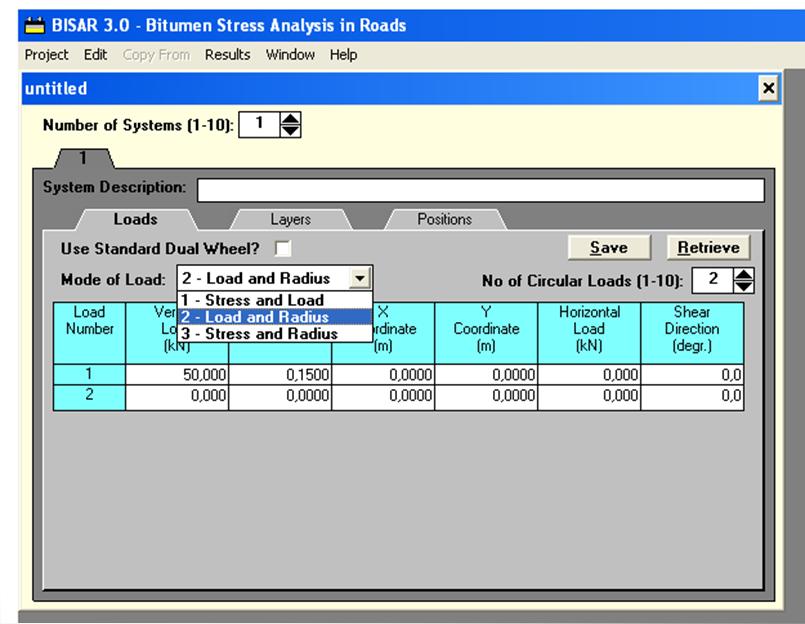Select load number 1 row header
Viewport: 805px width, 624px height.
89,374
